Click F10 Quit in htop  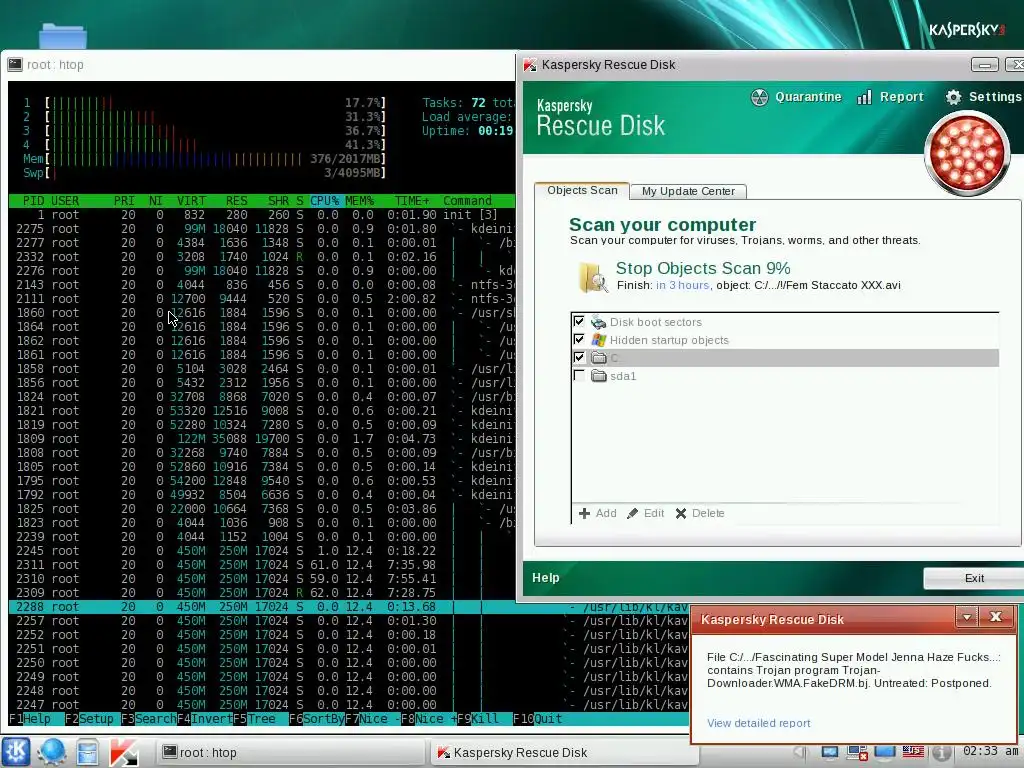pos(537,718)
